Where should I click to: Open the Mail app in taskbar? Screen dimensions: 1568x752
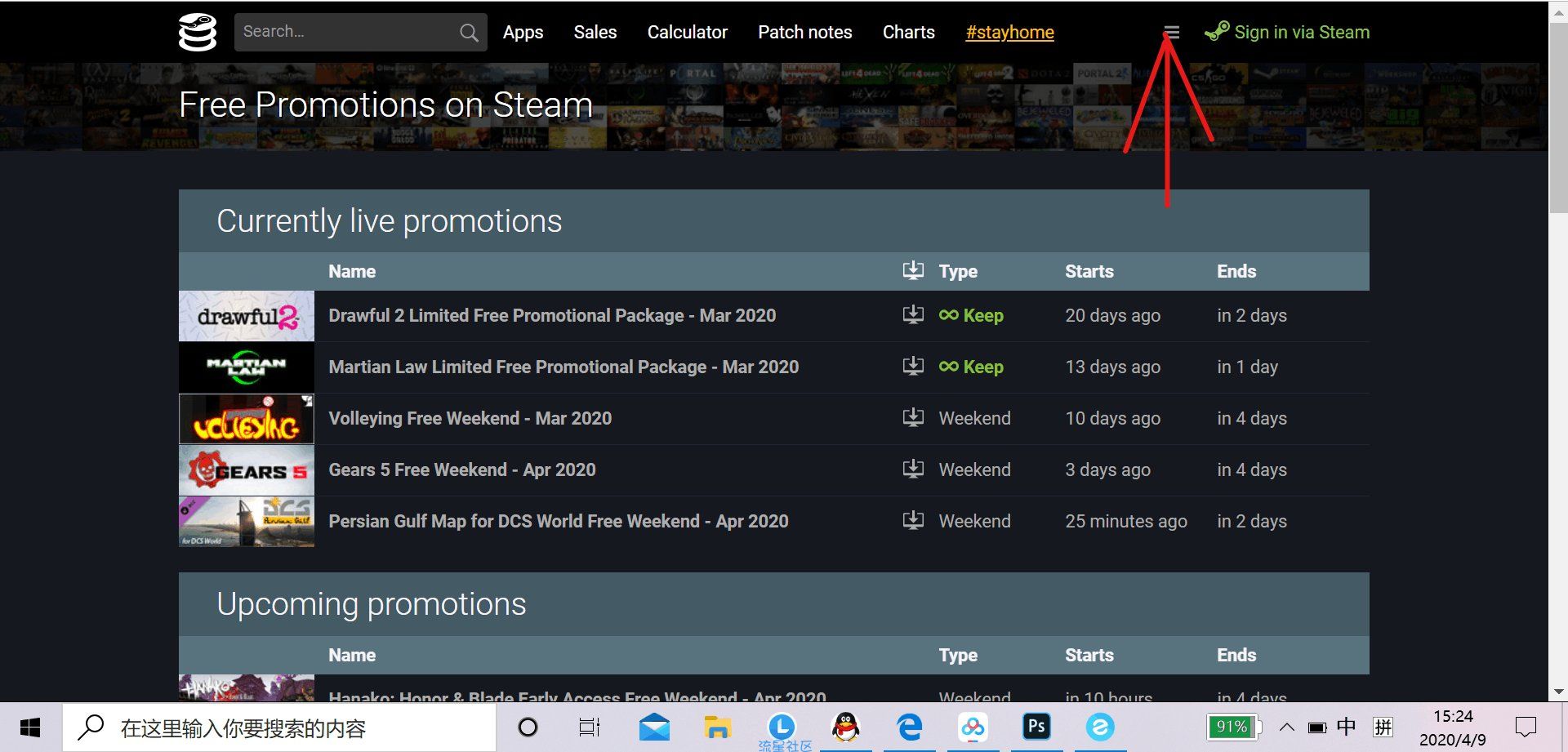654,727
